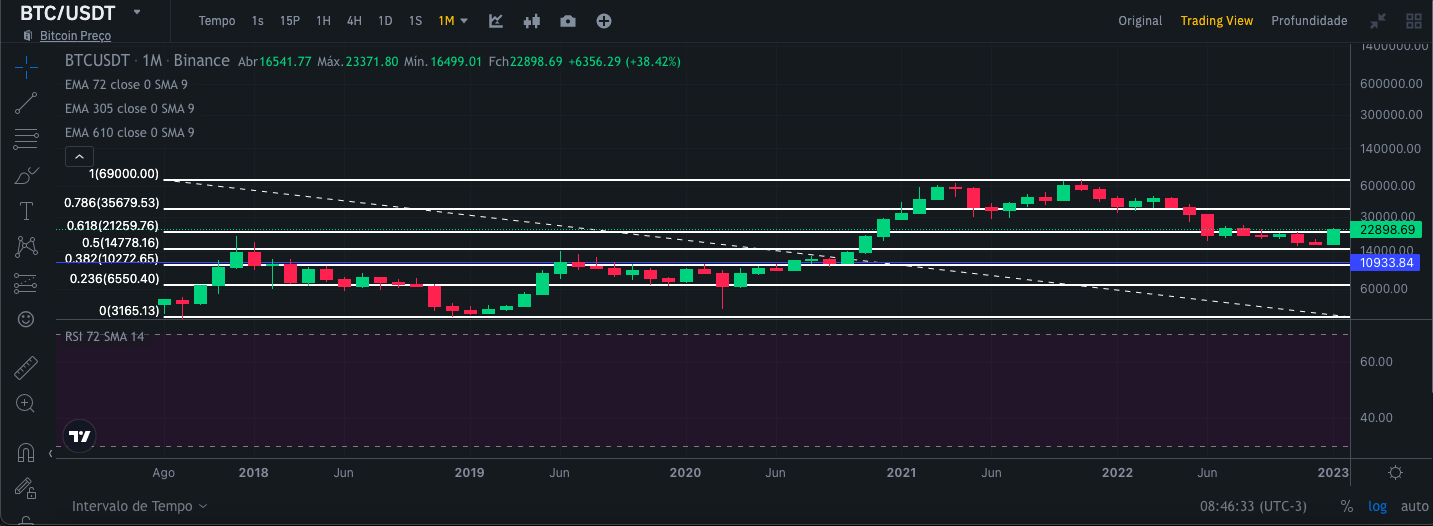Expand the 1M interval dropdown
Image resolution: width=1433 pixels, height=526 pixels.
tap(453, 21)
